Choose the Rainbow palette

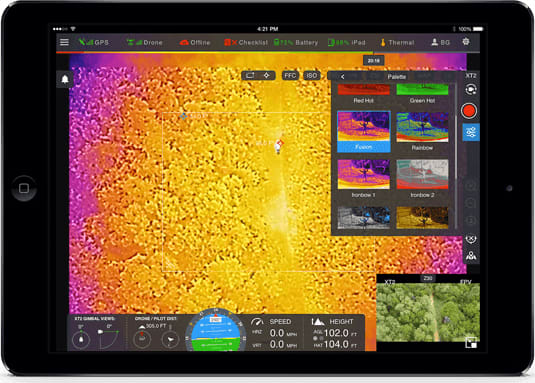[422, 132]
